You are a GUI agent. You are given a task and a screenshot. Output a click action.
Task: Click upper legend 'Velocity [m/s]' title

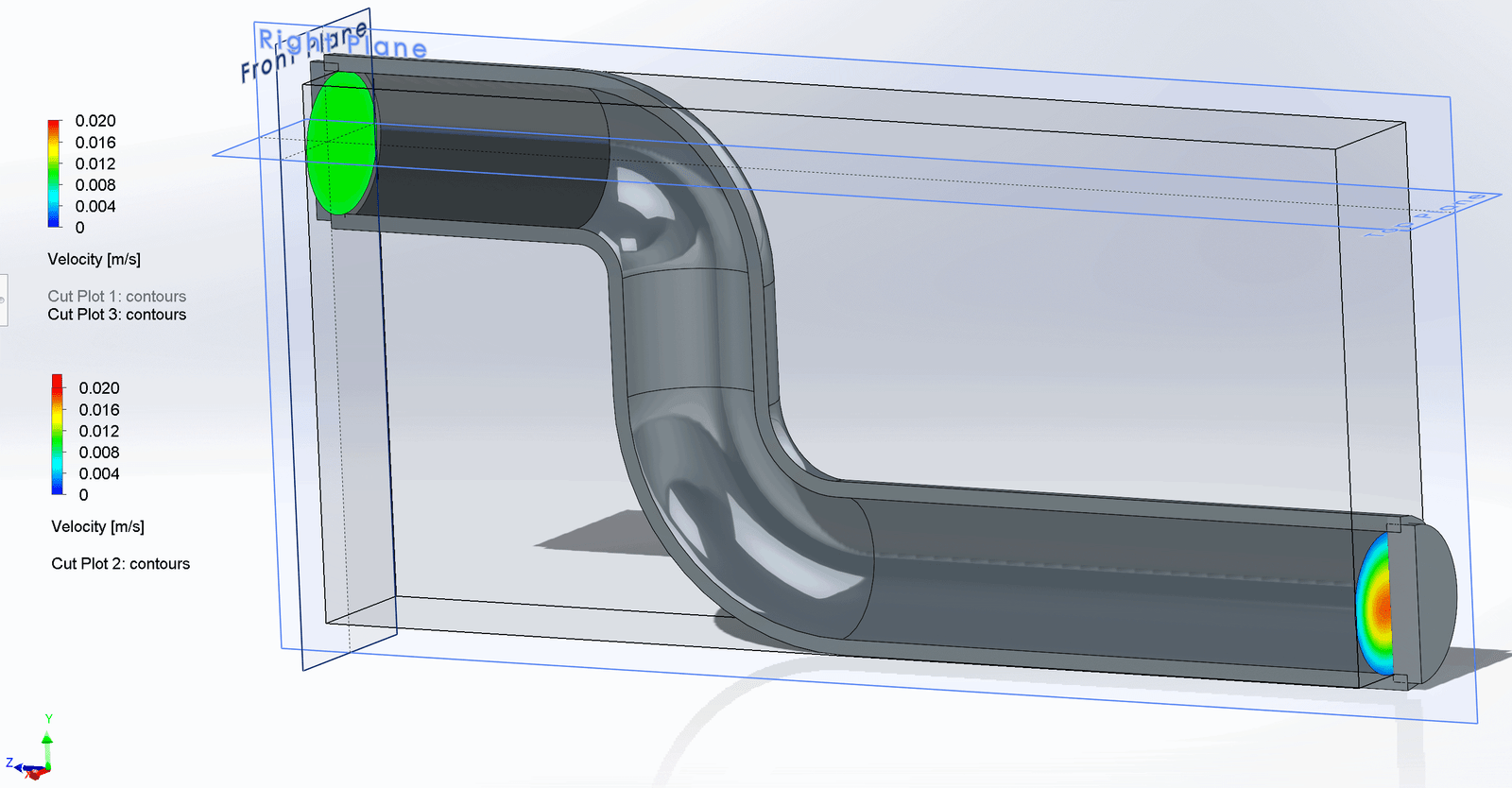pos(94,259)
